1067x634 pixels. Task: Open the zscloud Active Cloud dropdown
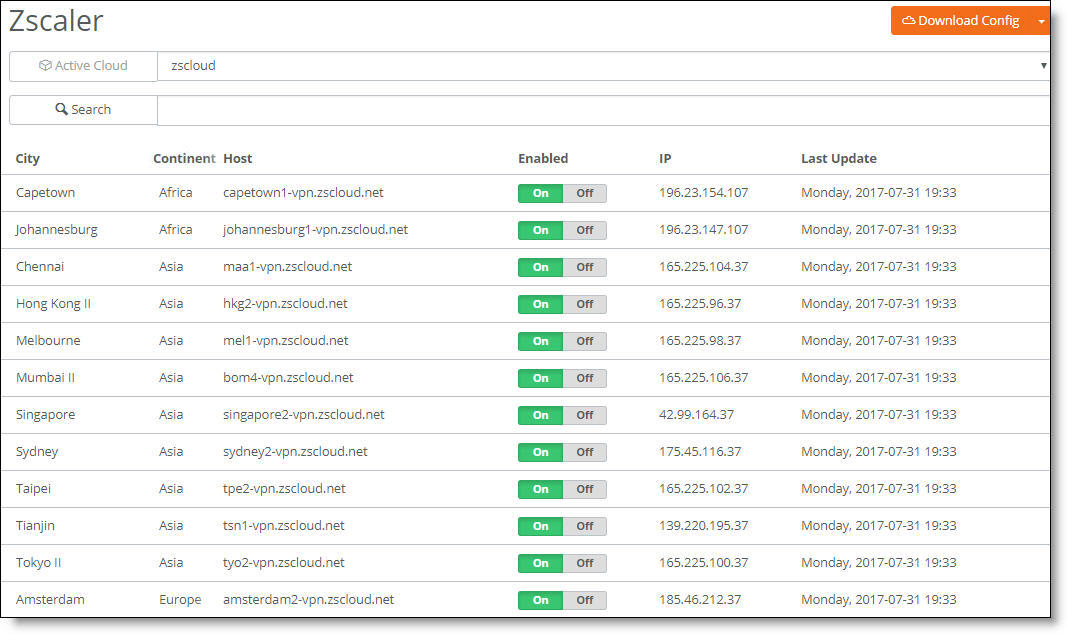[604, 66]
